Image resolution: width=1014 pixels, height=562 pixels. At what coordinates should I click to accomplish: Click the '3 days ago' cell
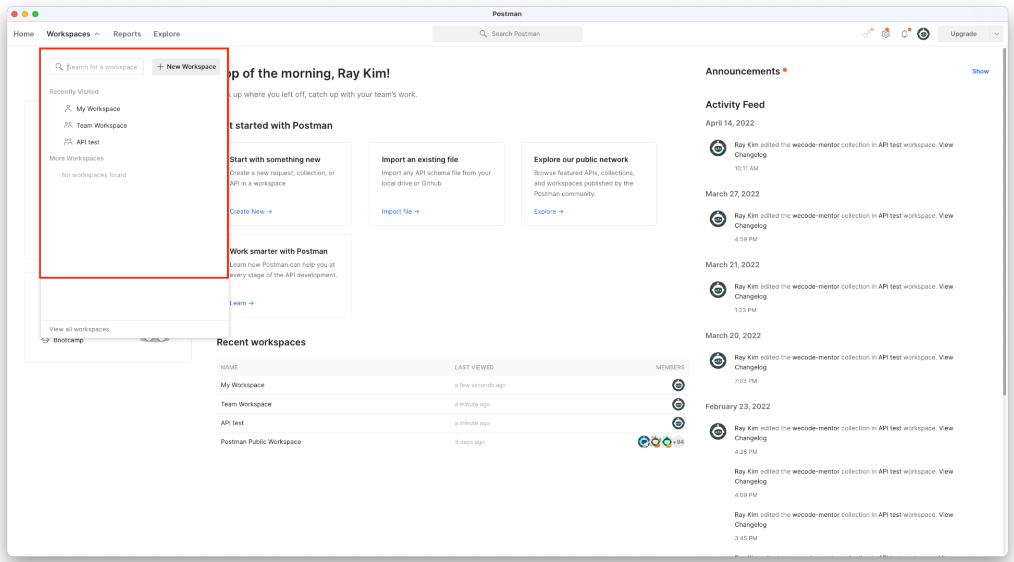click(x=469, y=442)
